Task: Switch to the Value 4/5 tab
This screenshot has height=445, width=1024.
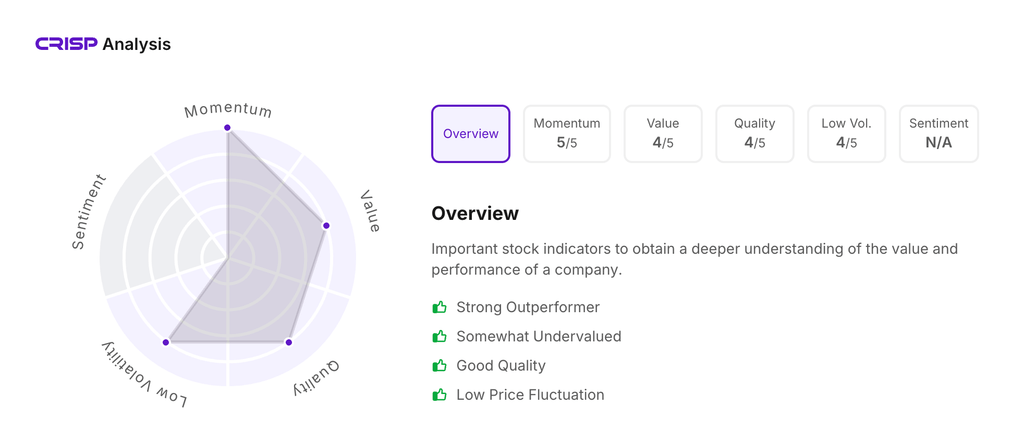Action: coord(663,134)
